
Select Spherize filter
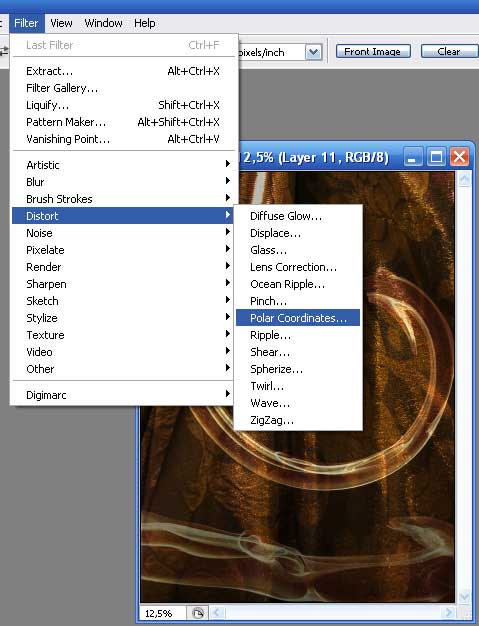point(298,369)
